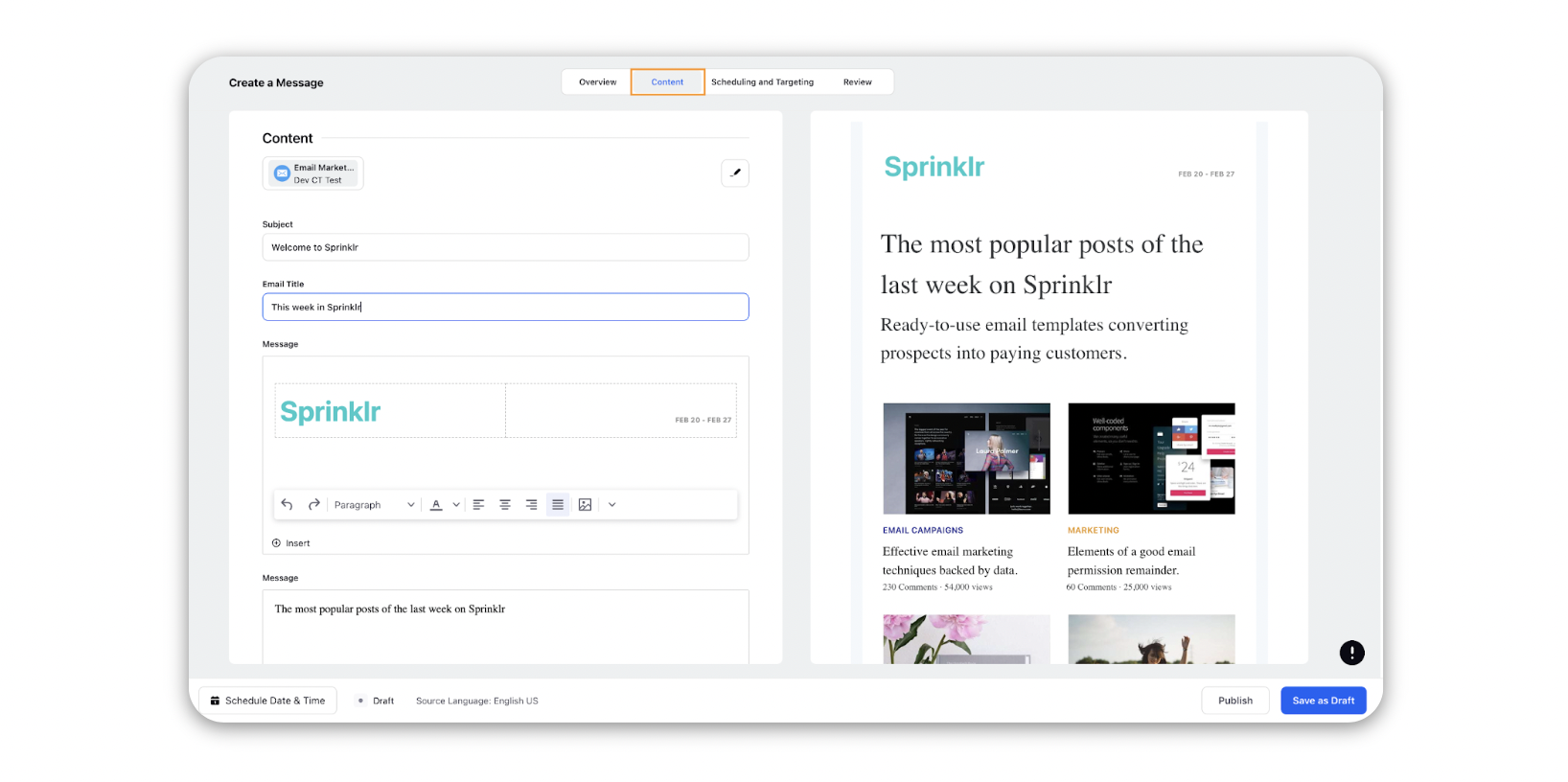
Task: Click the preview headline 'The most popular posts'
Action: [x=1042, y=264]
